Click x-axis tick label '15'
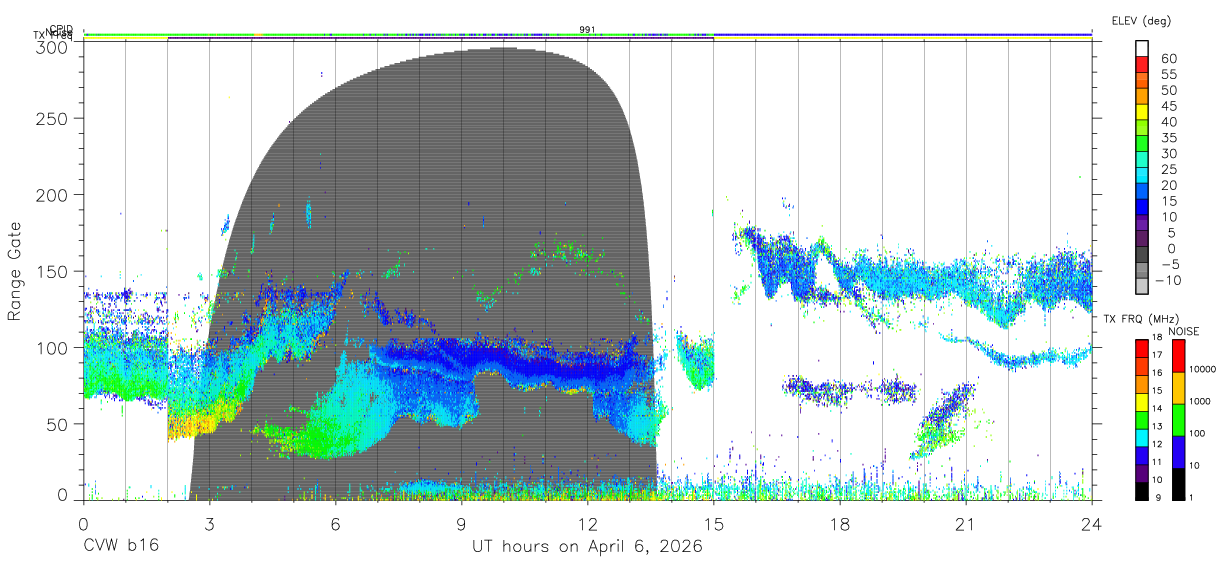The image size is (1228, 567). tap(714, 524)
